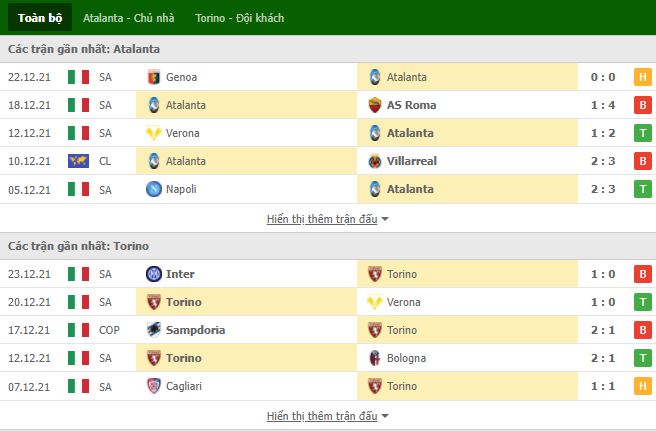
Task: Click the red B badge for Inter match
Action: (643, 274)
